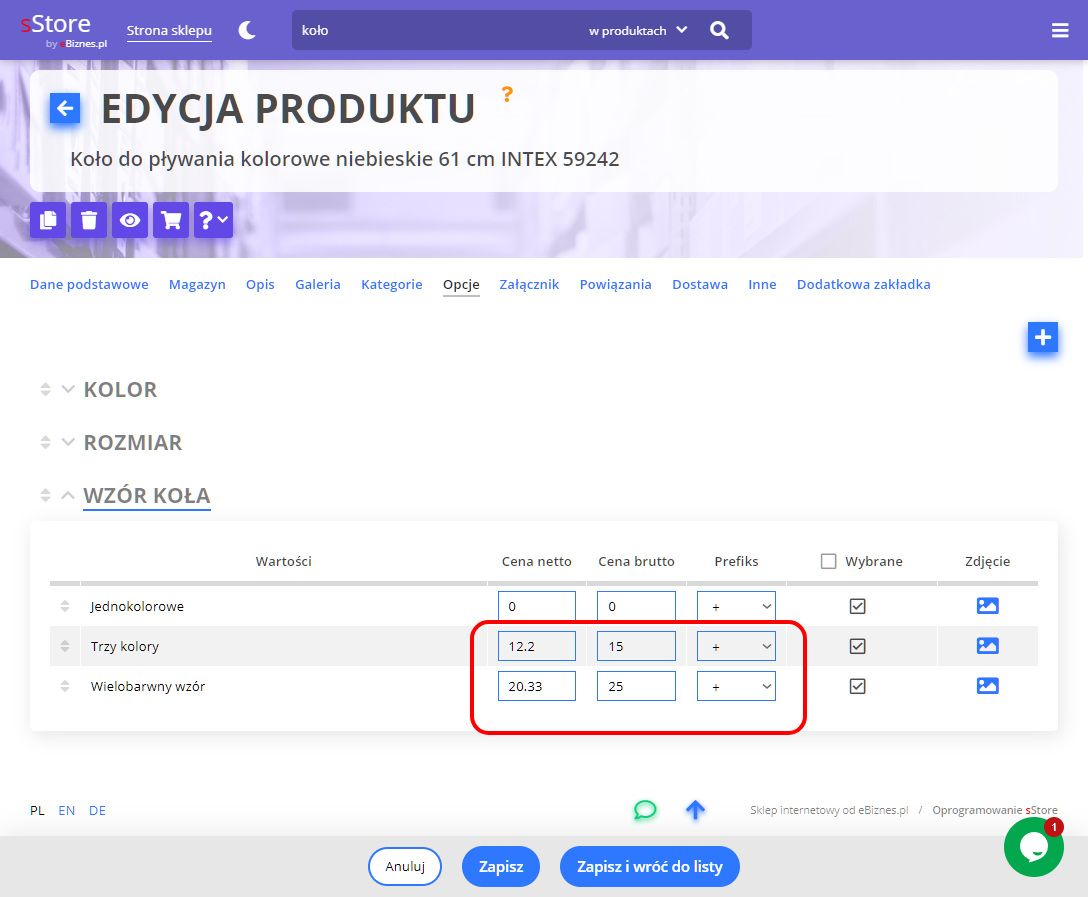This screenshot has width=1088, height=897.
Task: Click the Zapisz button
Action: 501,866
